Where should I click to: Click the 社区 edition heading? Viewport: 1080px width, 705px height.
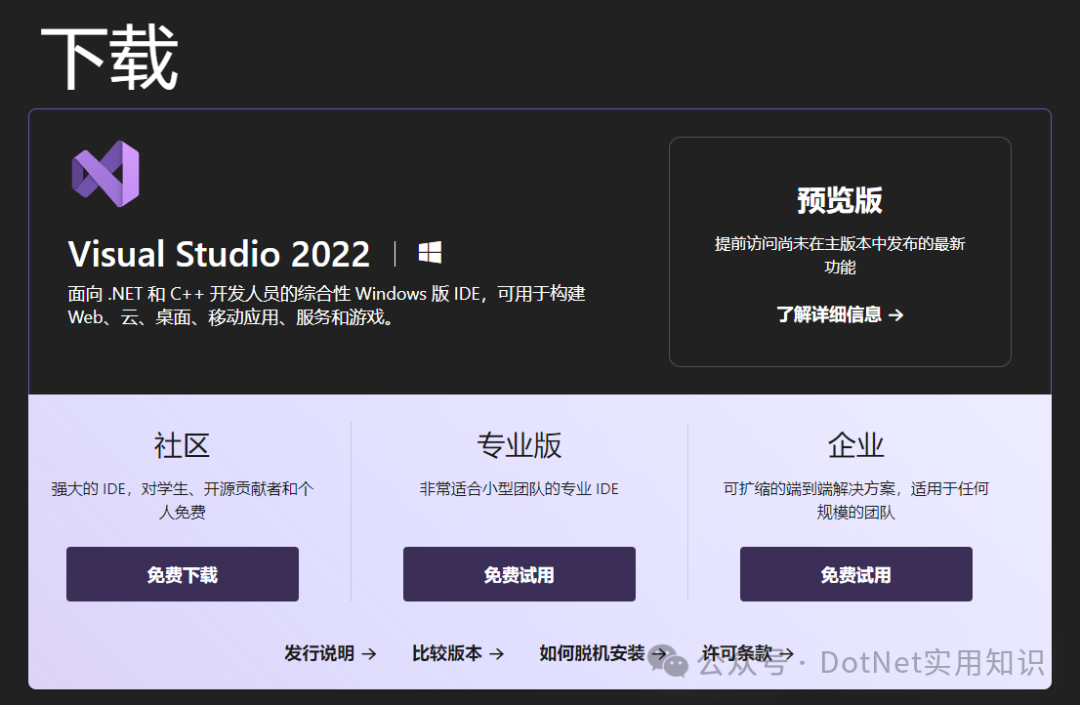click(x=182, y=445)
